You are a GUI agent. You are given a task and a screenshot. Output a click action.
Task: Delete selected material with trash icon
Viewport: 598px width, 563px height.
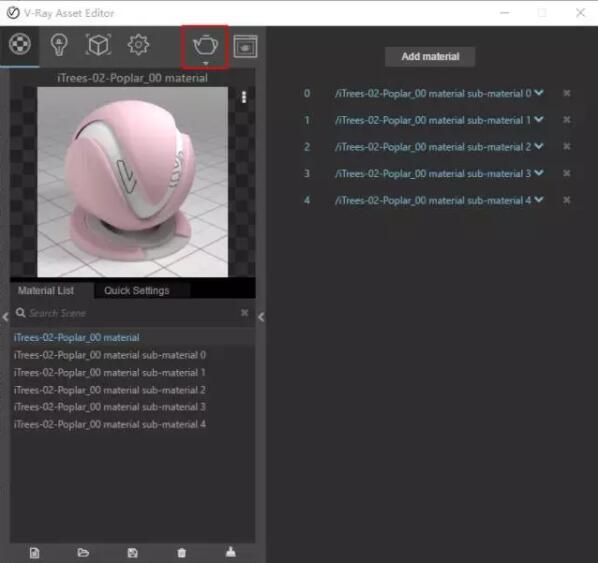(182, 553)
